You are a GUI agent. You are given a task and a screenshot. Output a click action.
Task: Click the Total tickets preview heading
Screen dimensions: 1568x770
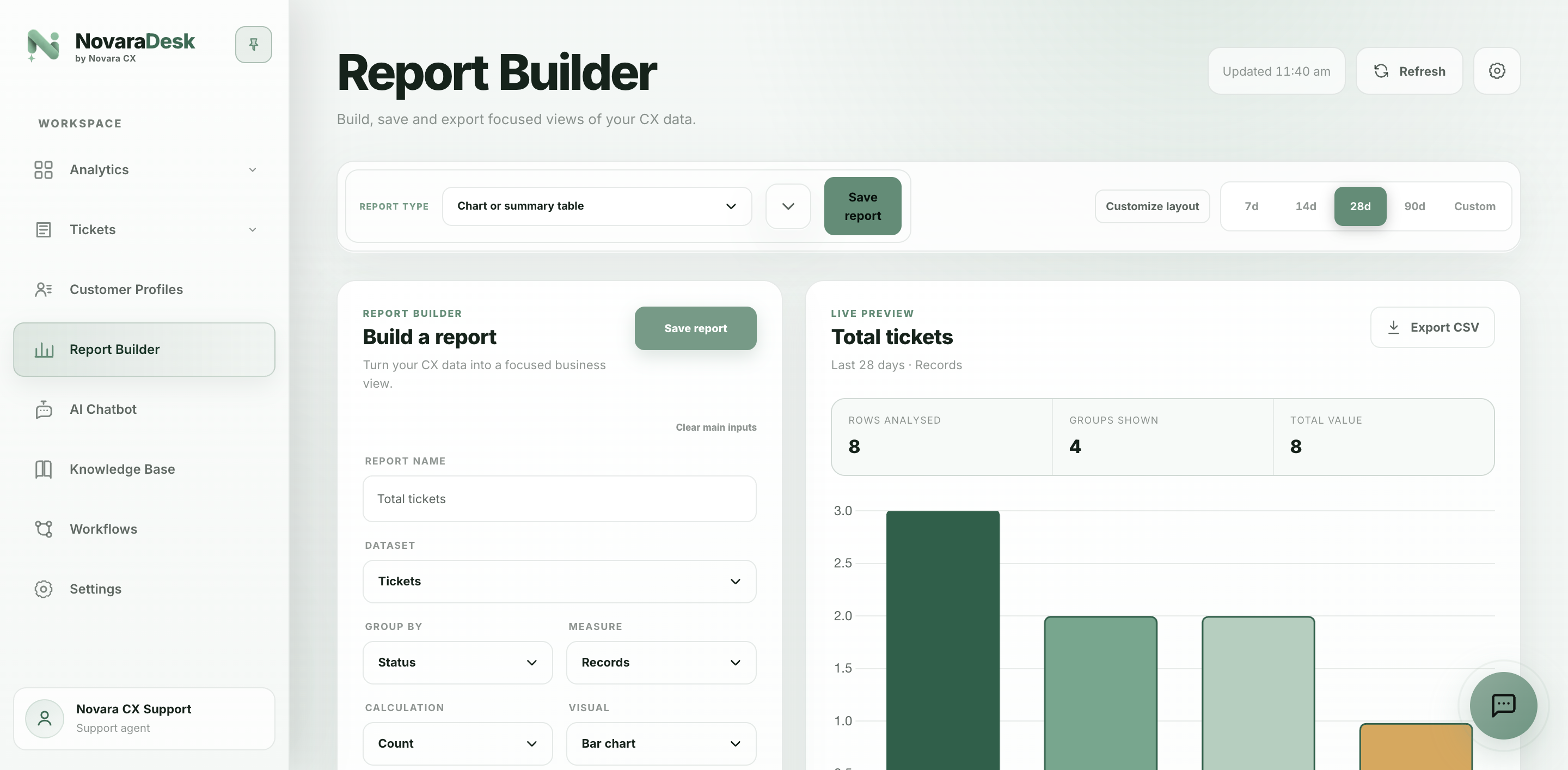click(892, 337)
